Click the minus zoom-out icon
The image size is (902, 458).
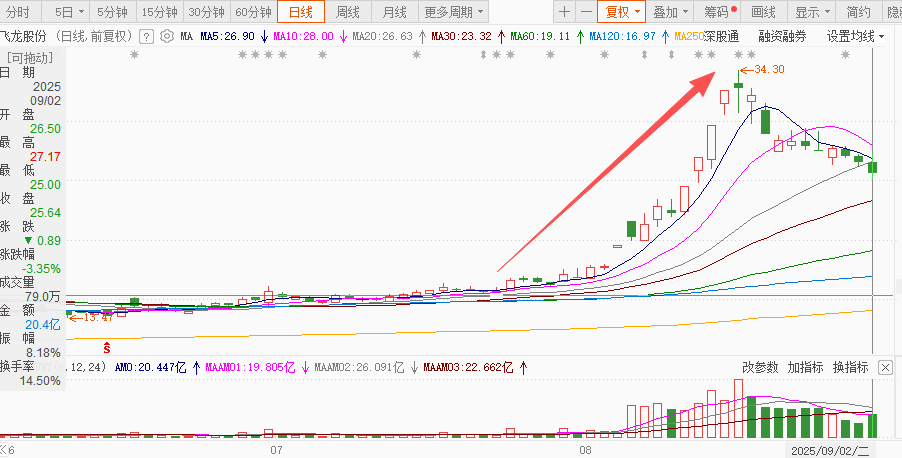tap(586, 12)
